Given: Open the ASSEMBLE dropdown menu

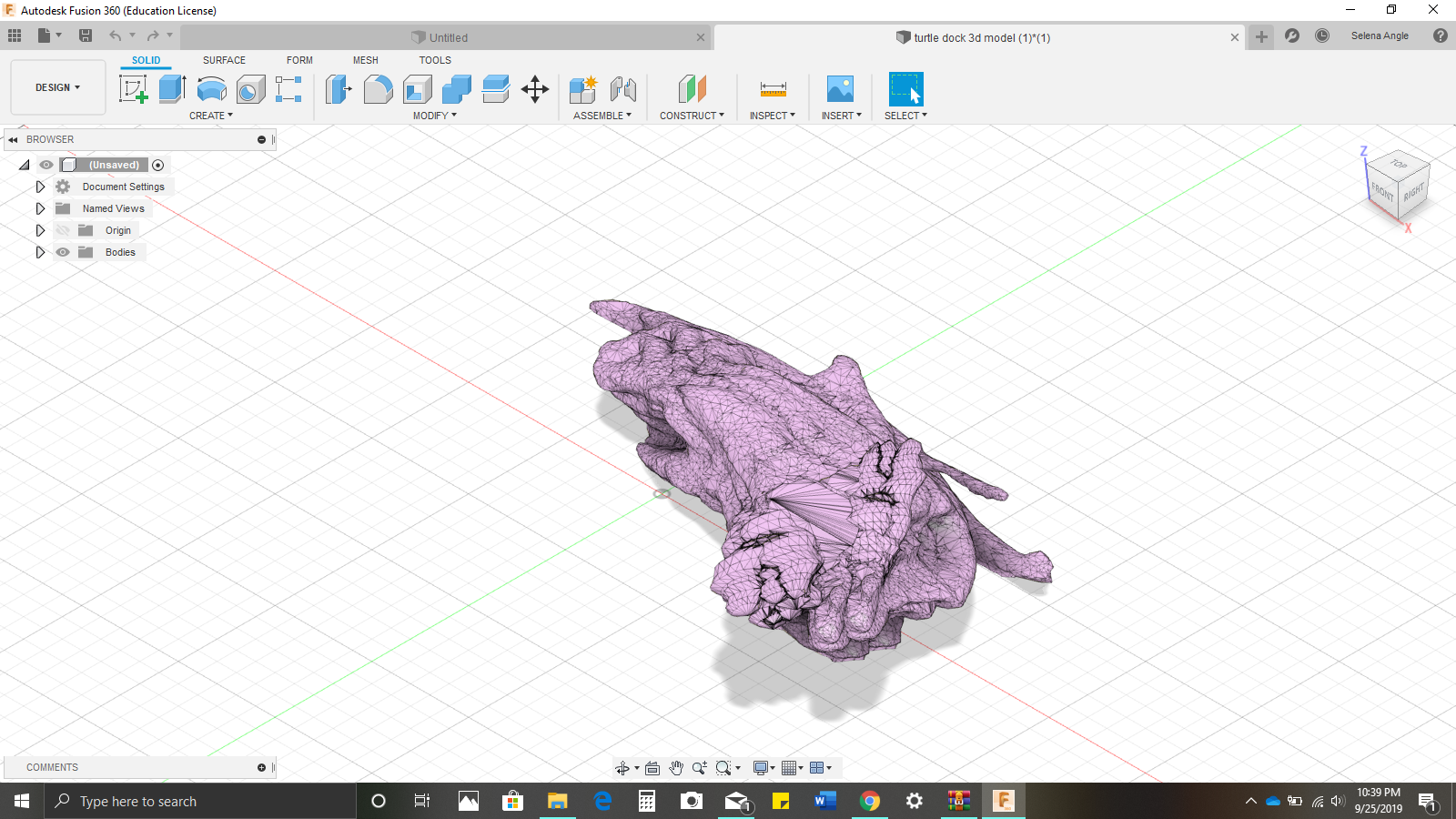Looking at the screenshot, I should pyautogui.click(x=602, y=116).
